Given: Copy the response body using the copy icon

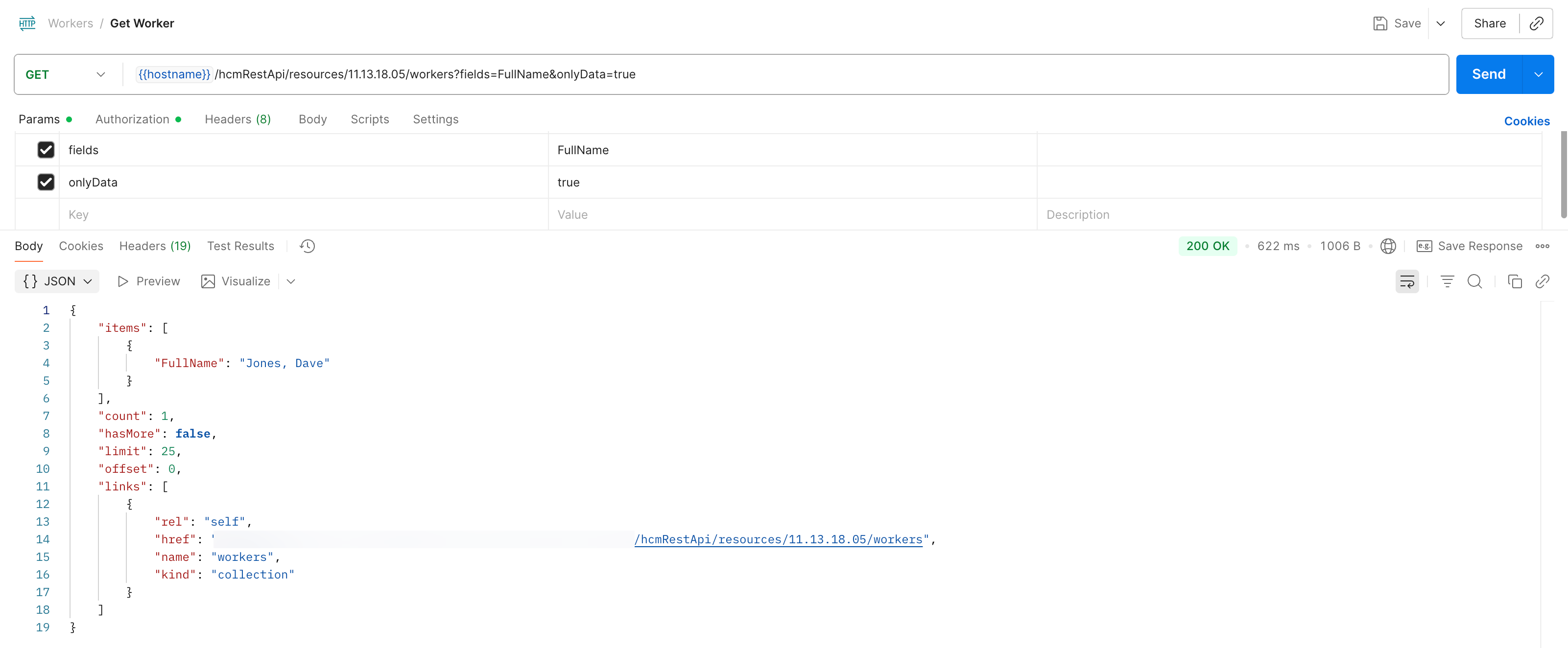Looking at the screenshot, I should tap(1515, 281).
